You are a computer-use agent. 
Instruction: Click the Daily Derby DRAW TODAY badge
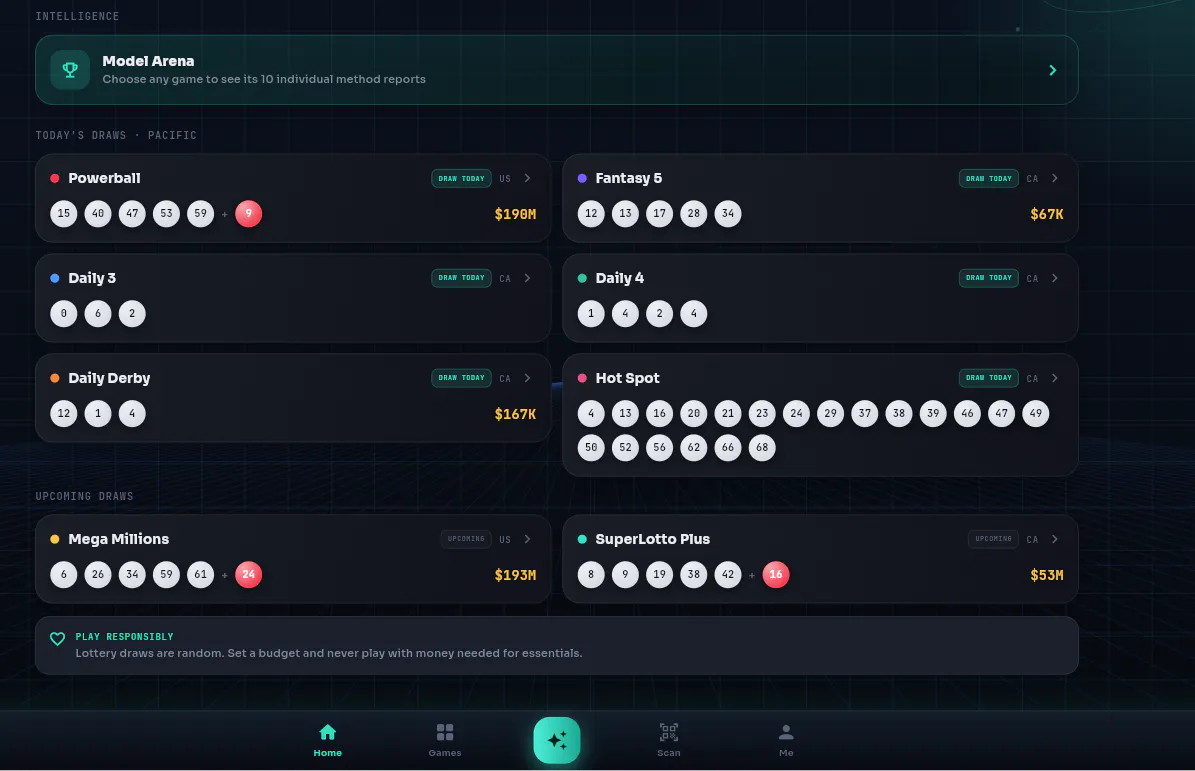point(461,378)
